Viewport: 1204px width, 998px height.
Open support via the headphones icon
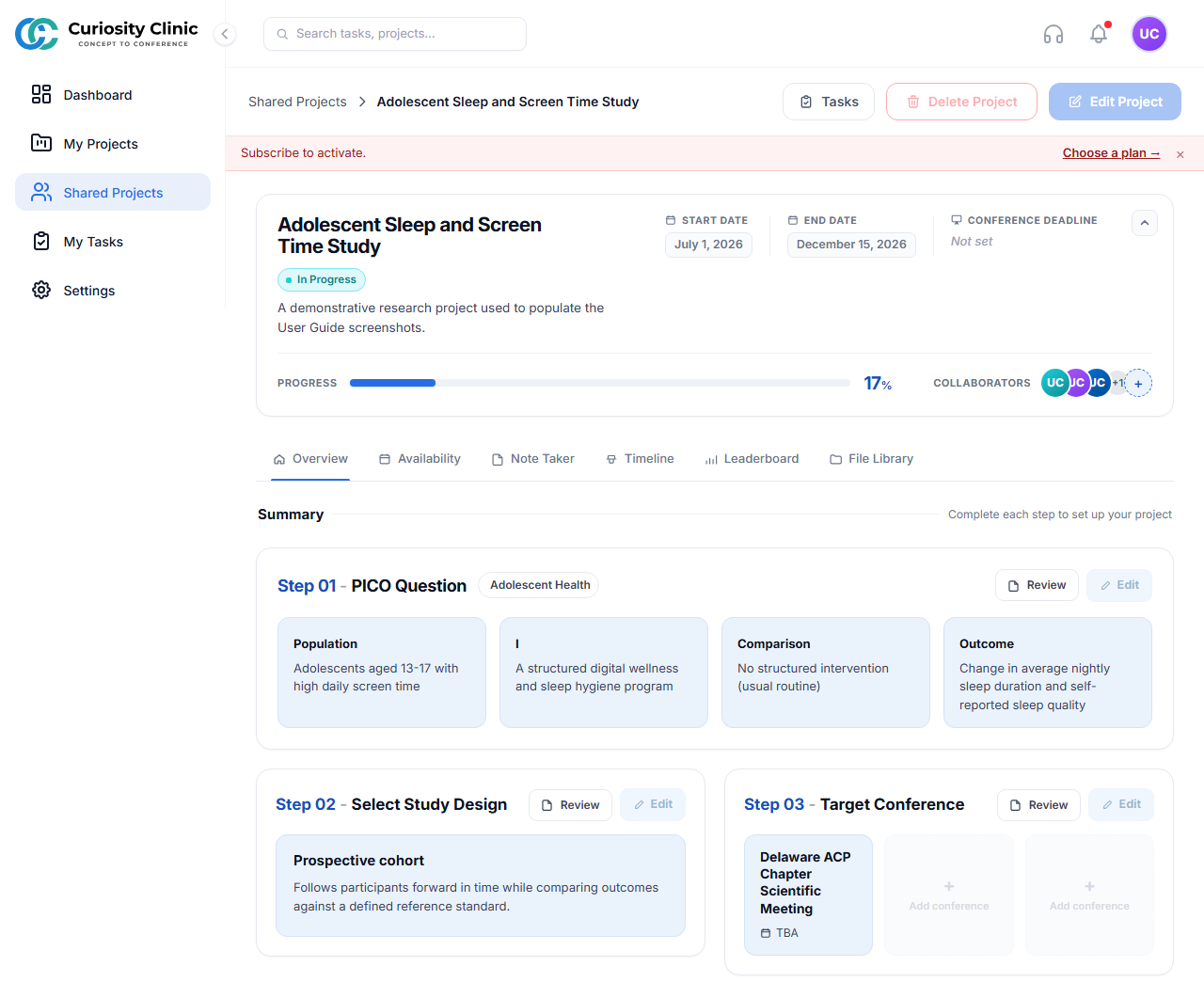(x=1053, y=34)
